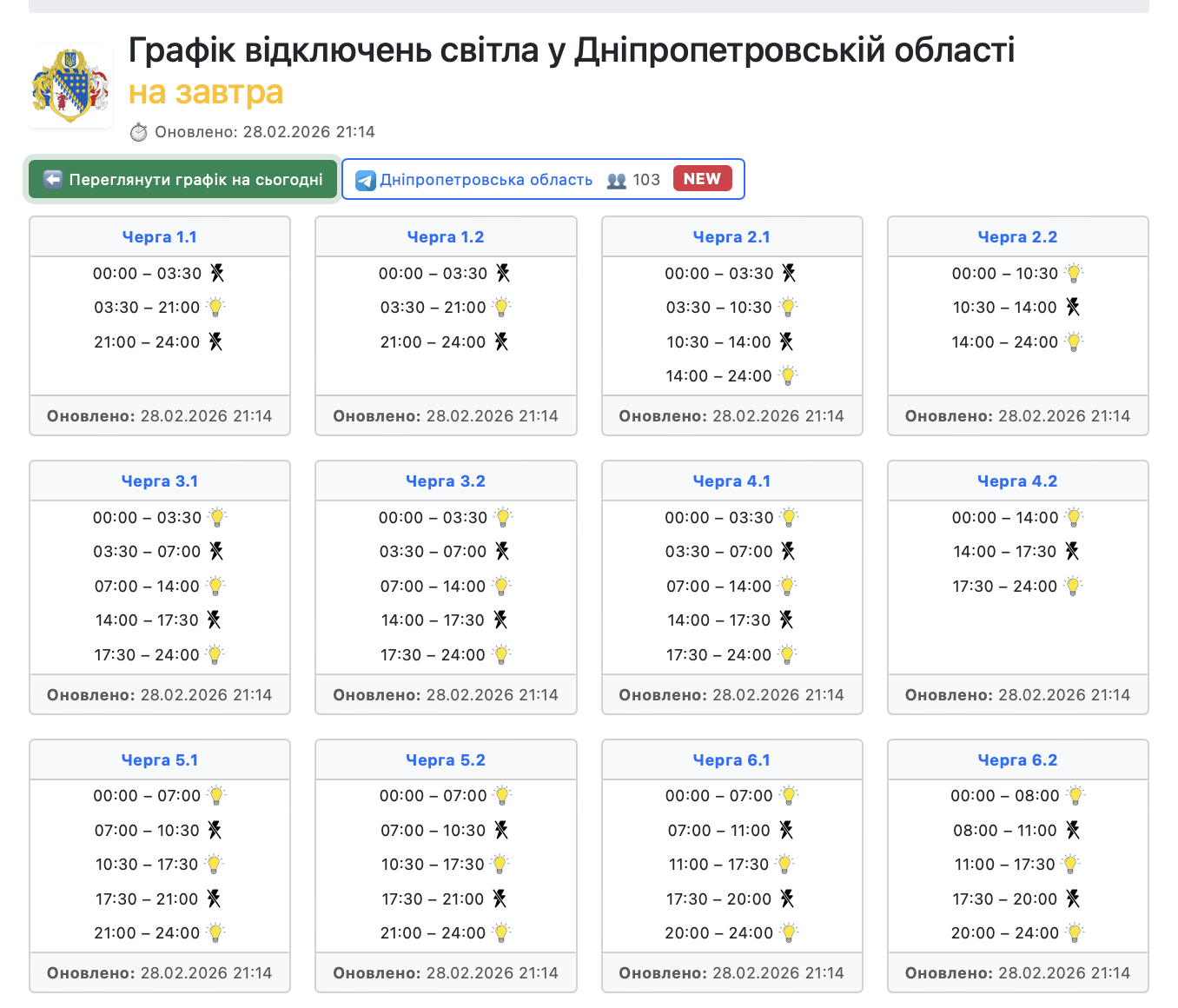Click light bulb for 00:00 – 08:00 in Черга 6.2
The height and width of the screenshot is (1008, 1178).
[1075, 796]
